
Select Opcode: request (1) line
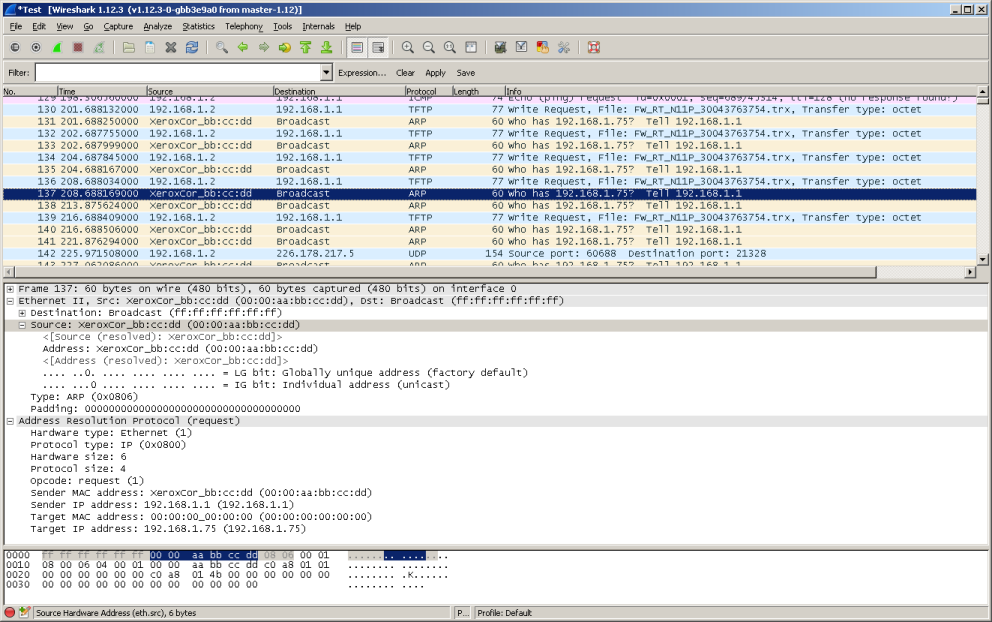pos(87,480)
